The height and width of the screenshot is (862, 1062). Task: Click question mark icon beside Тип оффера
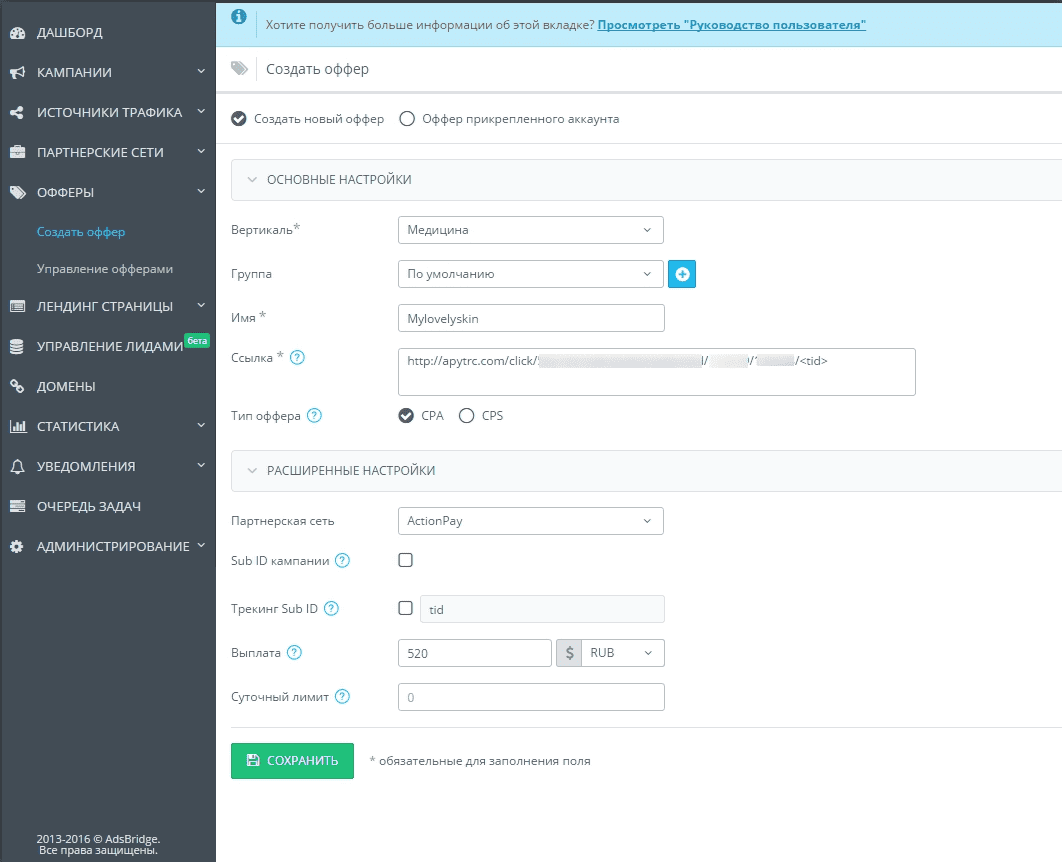tap(314, 415)
